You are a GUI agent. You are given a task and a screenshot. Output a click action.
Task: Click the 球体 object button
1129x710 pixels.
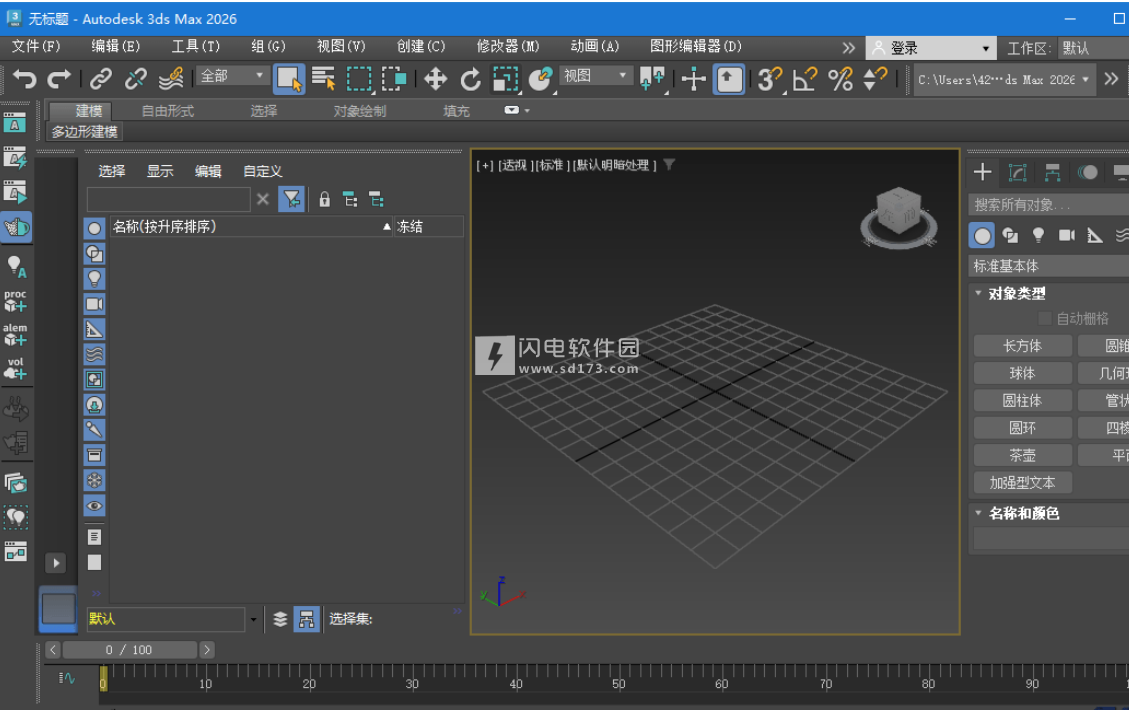click(x=1021, y=373)
